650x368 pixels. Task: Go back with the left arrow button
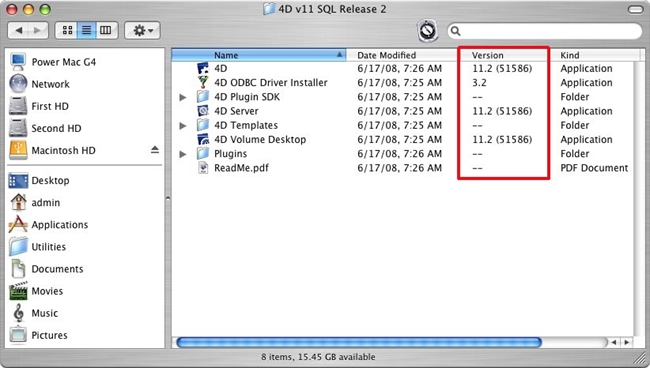click(x=18, y=30)
